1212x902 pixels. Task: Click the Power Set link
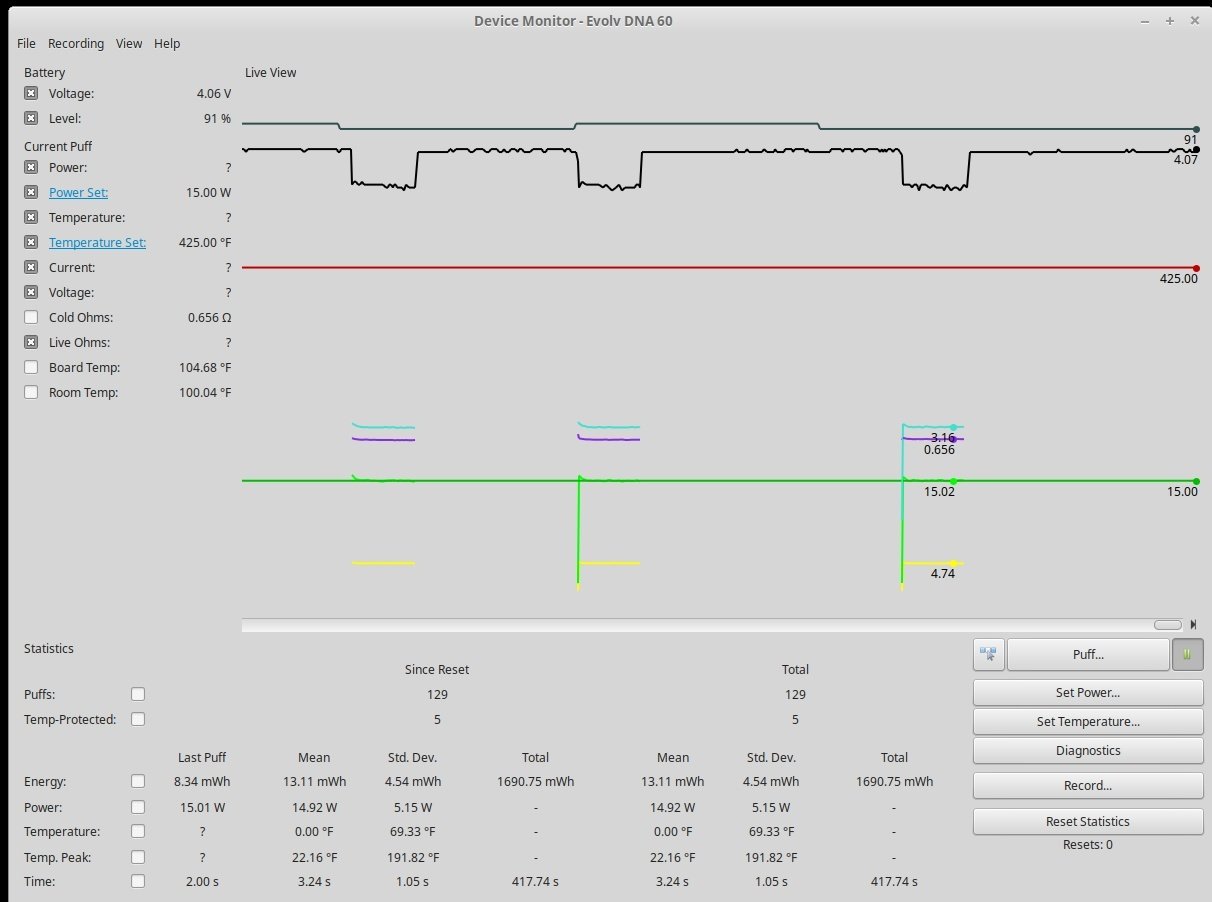tap(78, 193)
